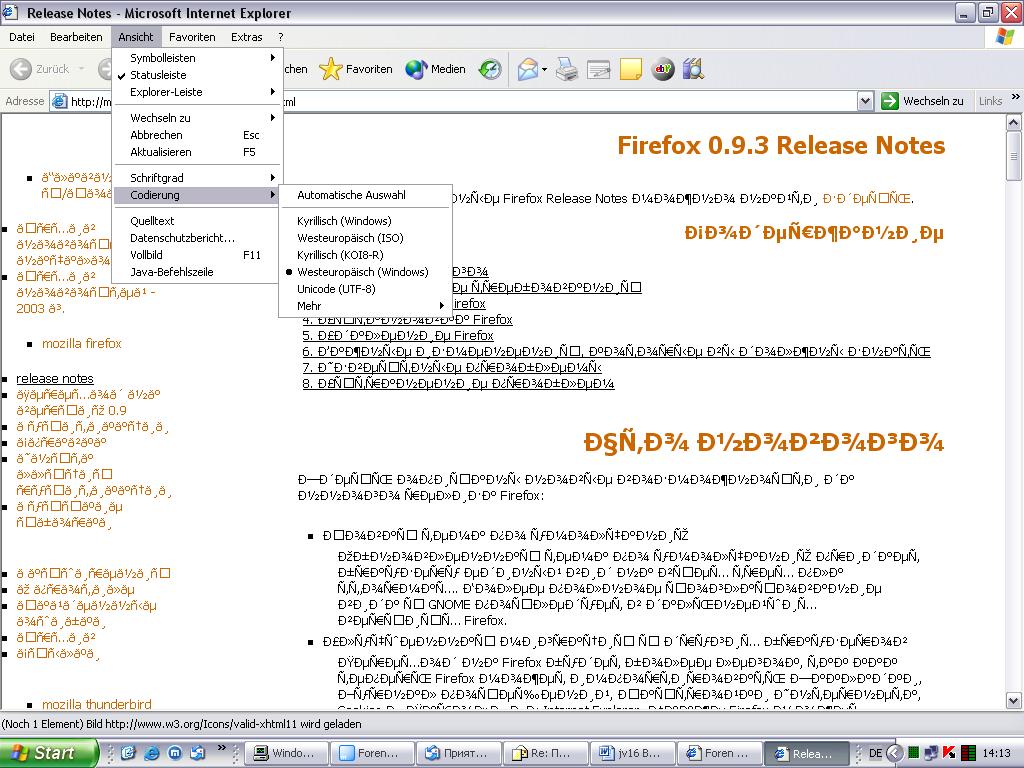
Task: Click the page scrollbar down arrow
Action: 1014,701
